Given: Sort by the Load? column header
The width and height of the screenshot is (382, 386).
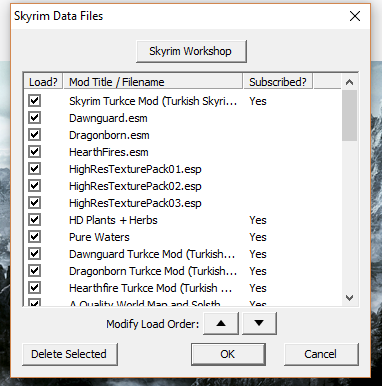Looking at the screenshot, I should tap(43, 82).
